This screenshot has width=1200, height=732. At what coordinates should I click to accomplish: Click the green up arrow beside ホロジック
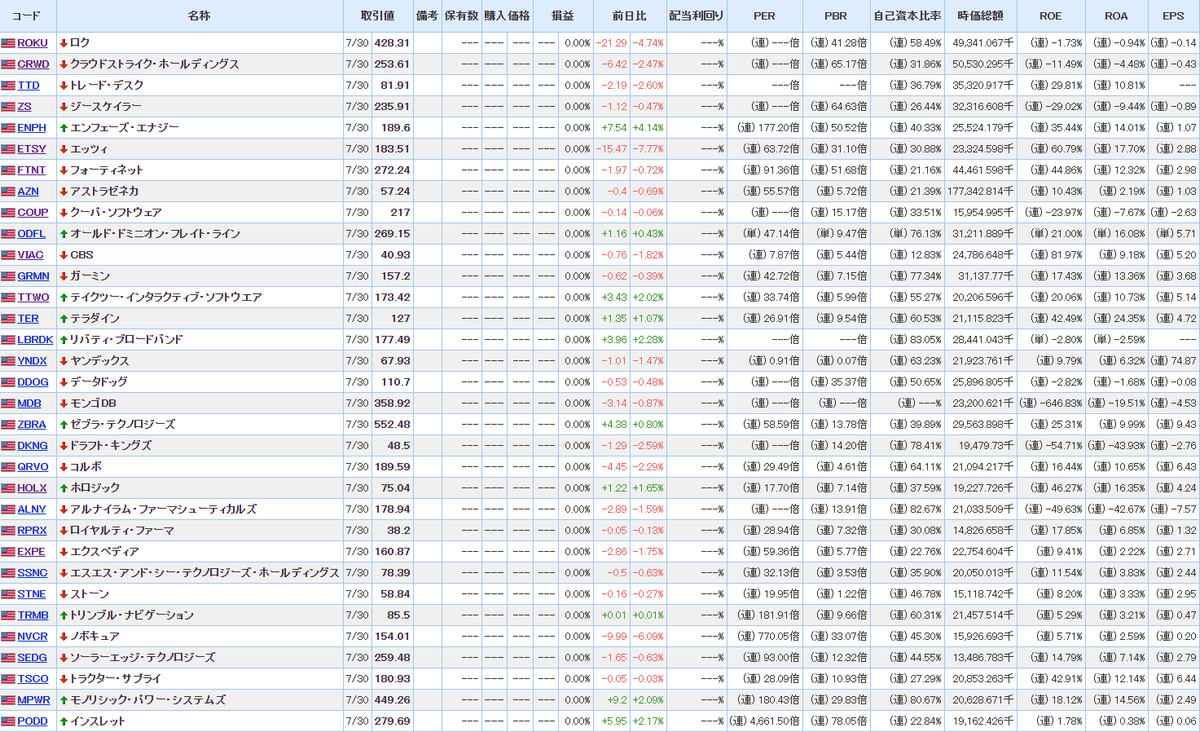pyautogui.click(x=63, y=488)
